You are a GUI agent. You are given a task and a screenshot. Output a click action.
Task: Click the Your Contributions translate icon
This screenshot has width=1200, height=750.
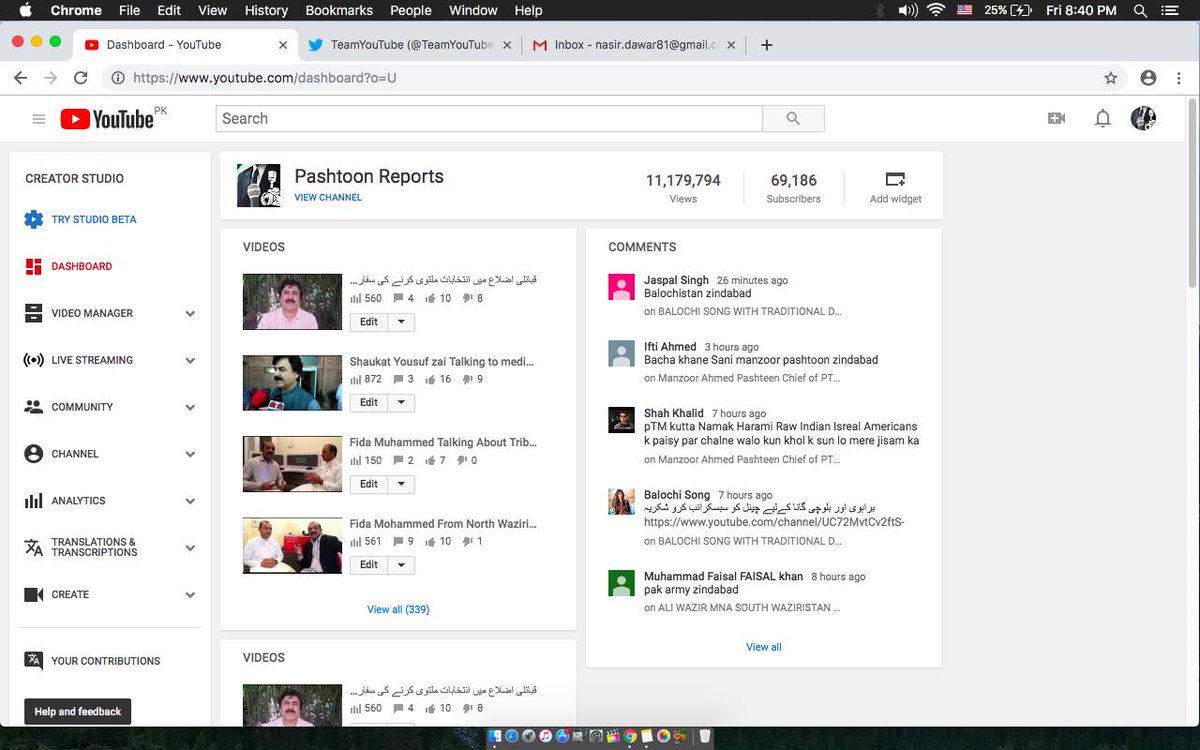point(34,660)
